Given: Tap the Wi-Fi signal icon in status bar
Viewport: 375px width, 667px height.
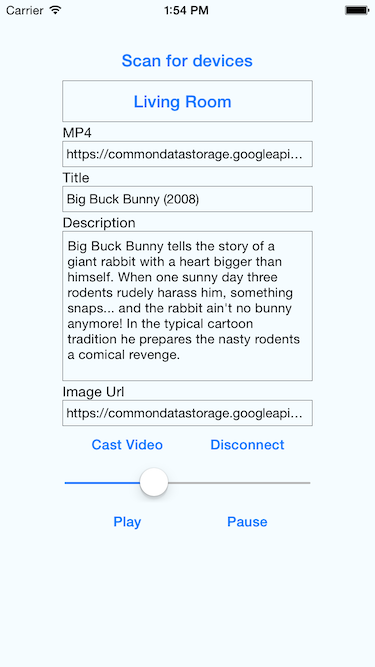Looking at the screenshot, I should pyautogui.click(x=55, y=10).
